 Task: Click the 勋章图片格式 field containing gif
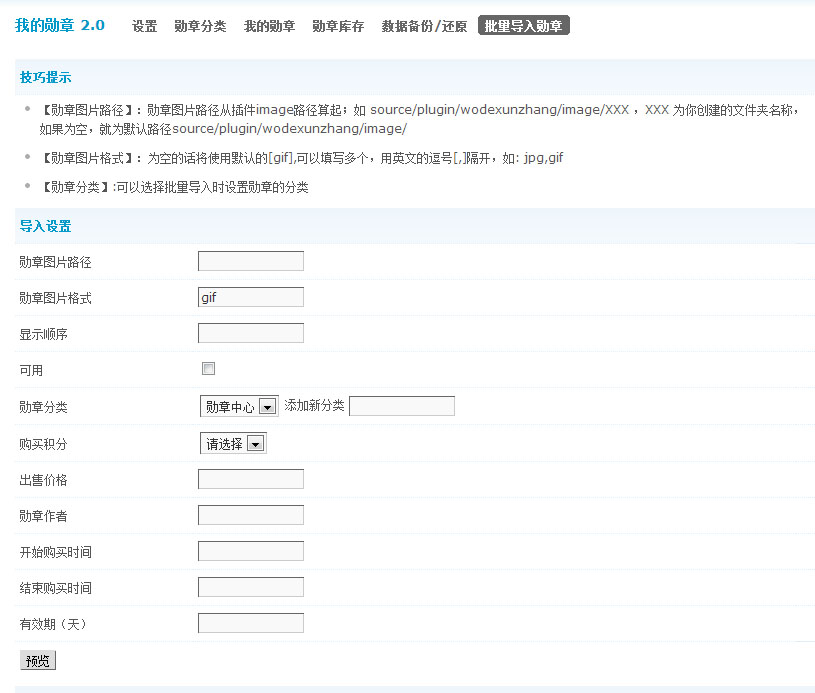pyautogui.click(x=251, y=297)
